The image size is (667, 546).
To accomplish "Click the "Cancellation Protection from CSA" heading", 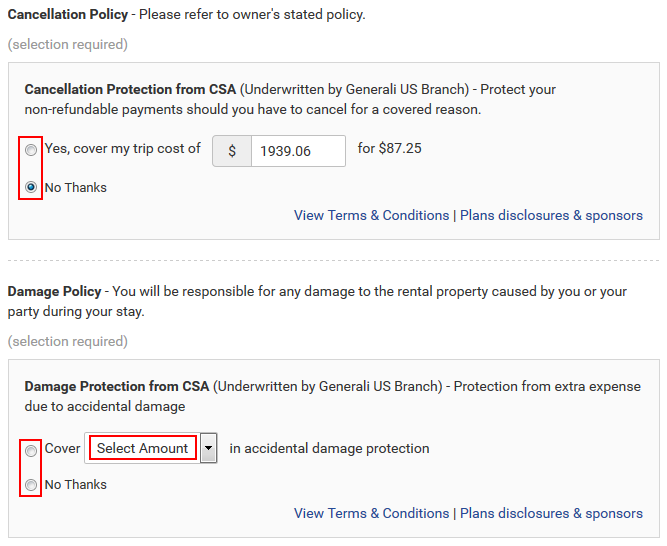I will [117, 89].
